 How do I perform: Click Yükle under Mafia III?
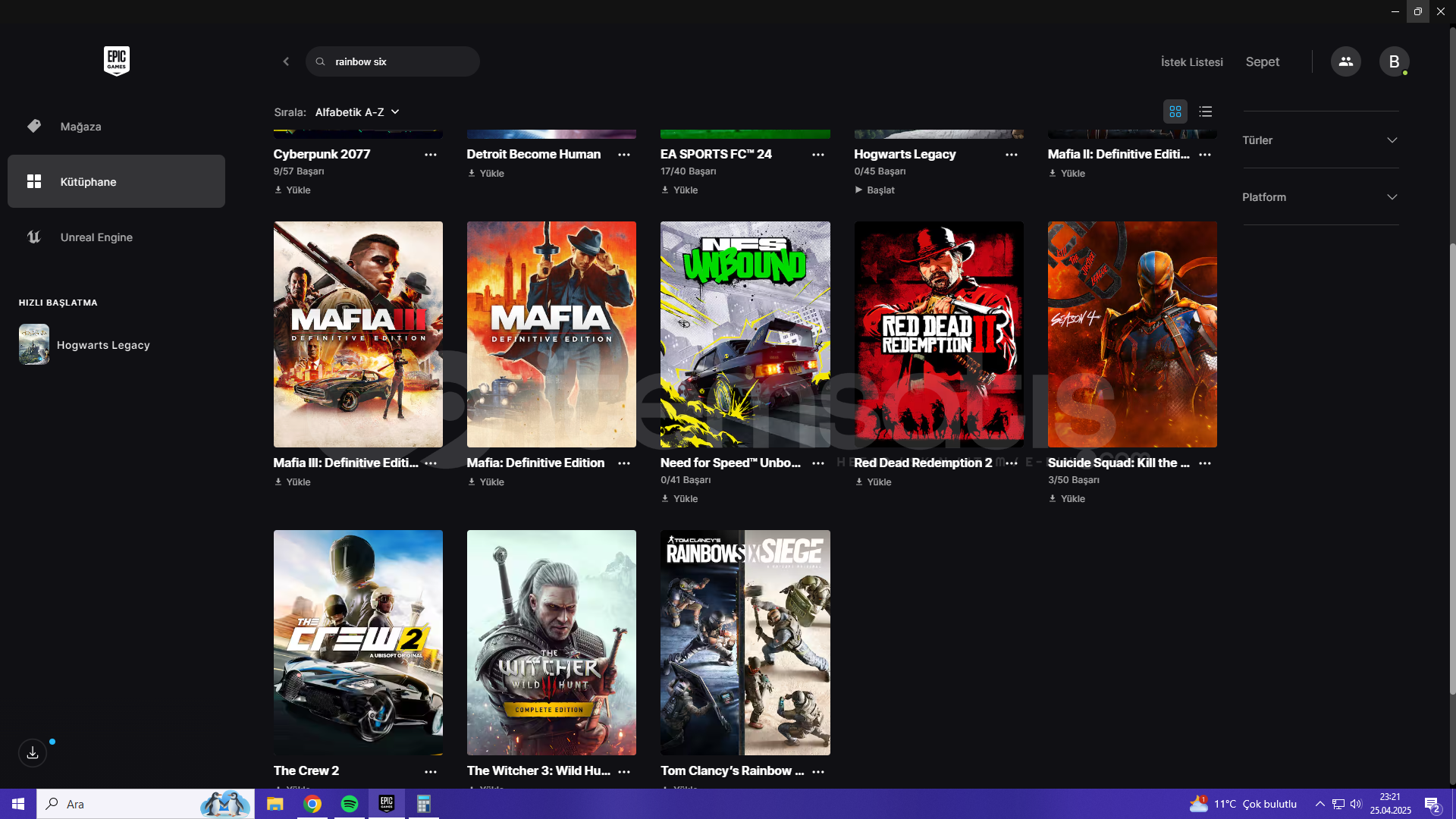[x=293, y=482]
